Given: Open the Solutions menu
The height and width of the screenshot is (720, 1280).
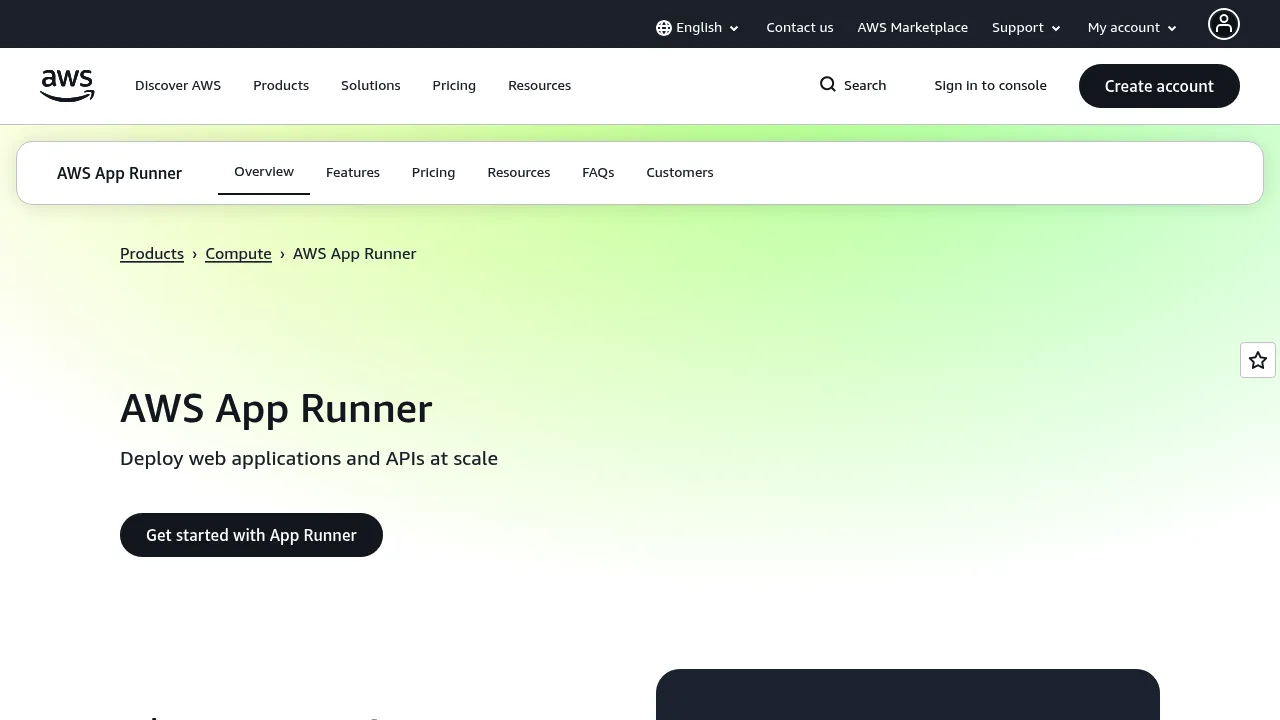Looking at the screenshot, I should (x=371, y=86).
